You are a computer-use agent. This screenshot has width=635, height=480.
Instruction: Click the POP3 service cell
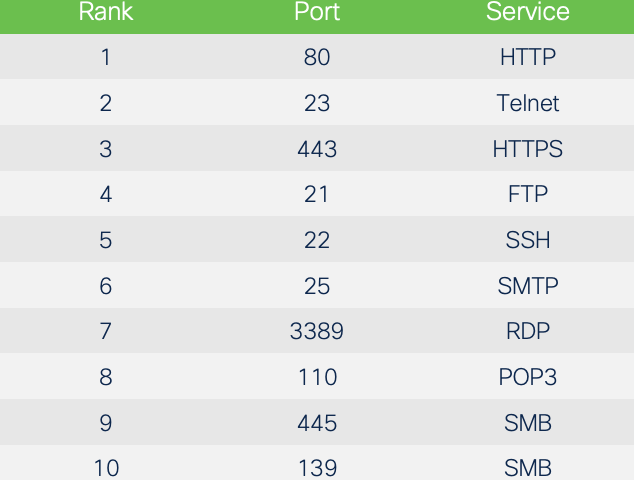click(528, 377)
